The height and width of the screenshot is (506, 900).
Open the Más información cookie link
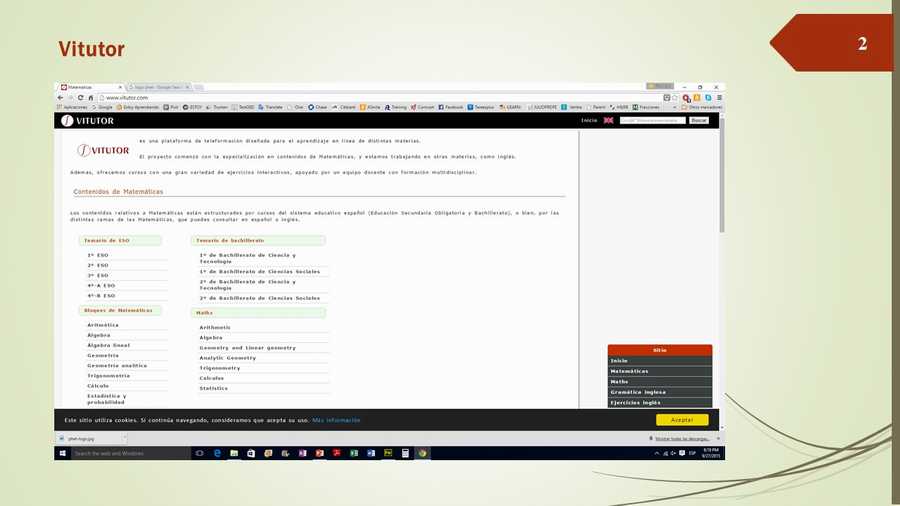tap(336, 421)
